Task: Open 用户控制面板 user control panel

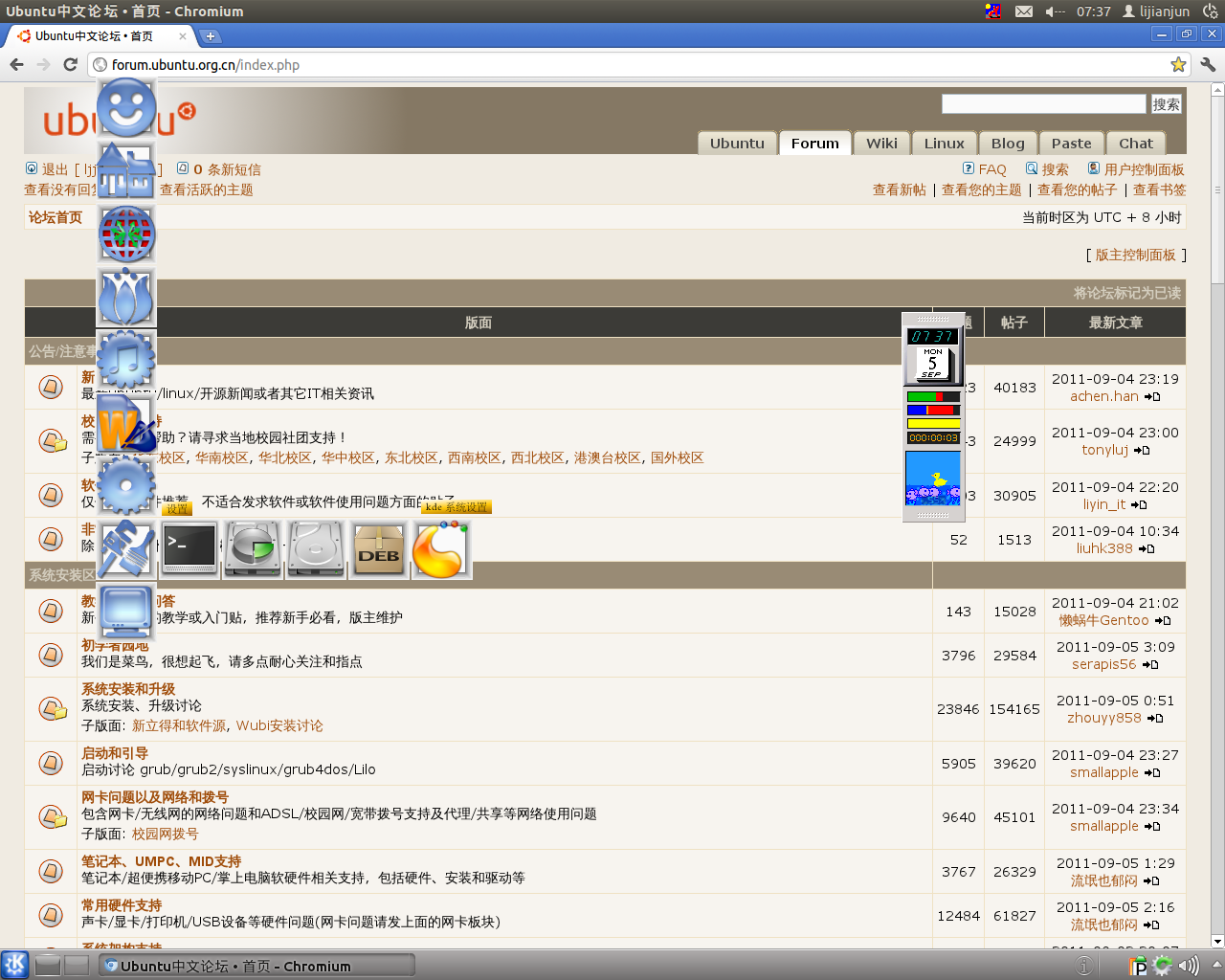Action: (x=1145, y=169)
